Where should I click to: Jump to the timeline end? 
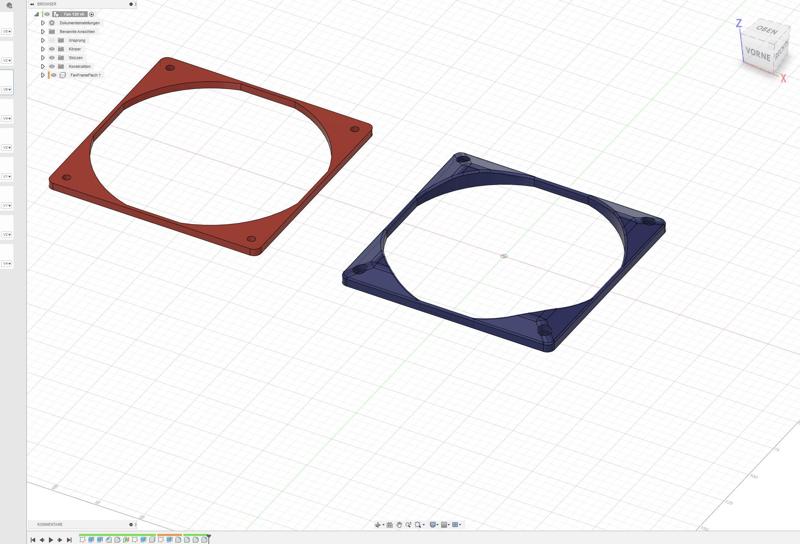coord(69,540)
